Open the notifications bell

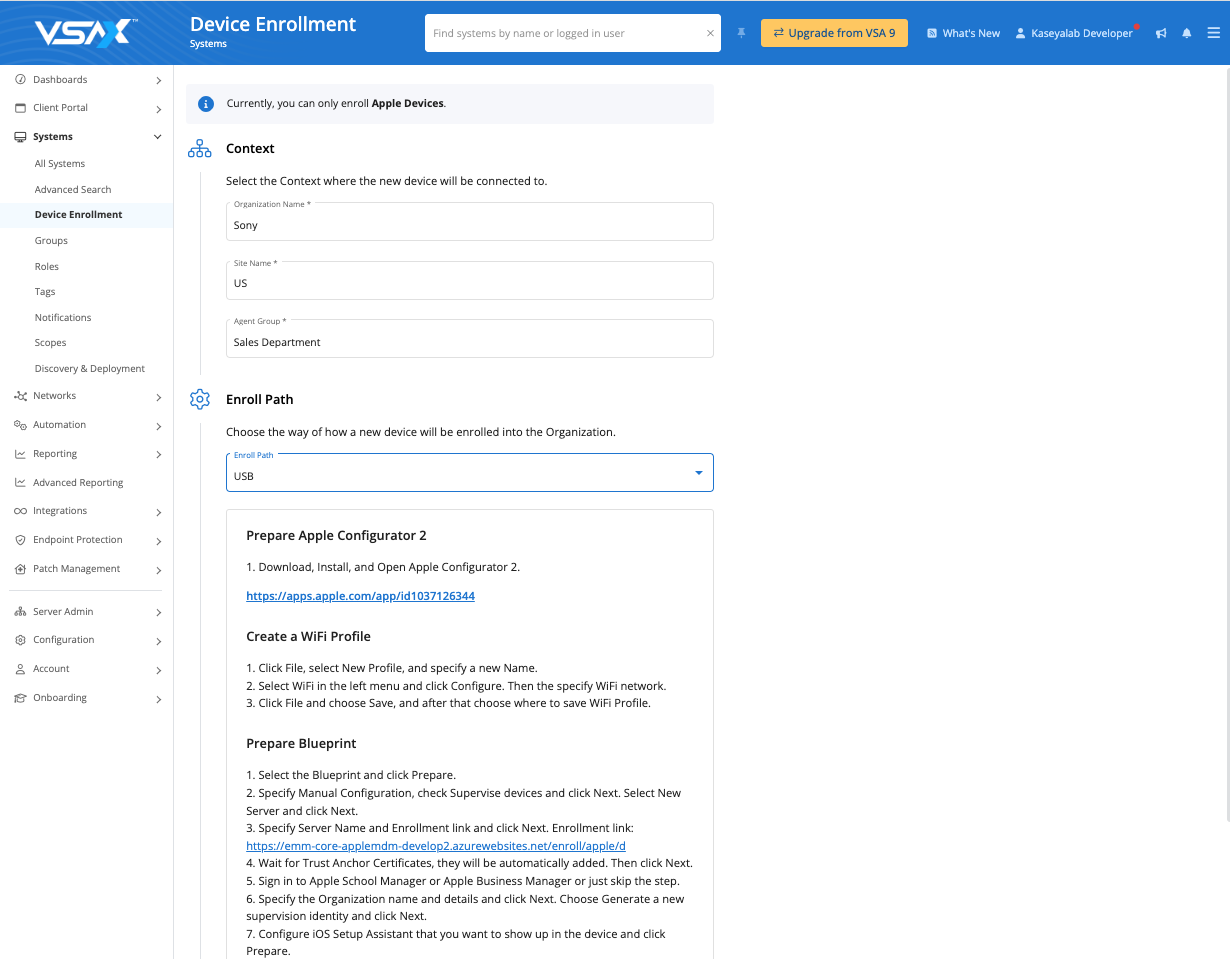(x=1187, y=33)
